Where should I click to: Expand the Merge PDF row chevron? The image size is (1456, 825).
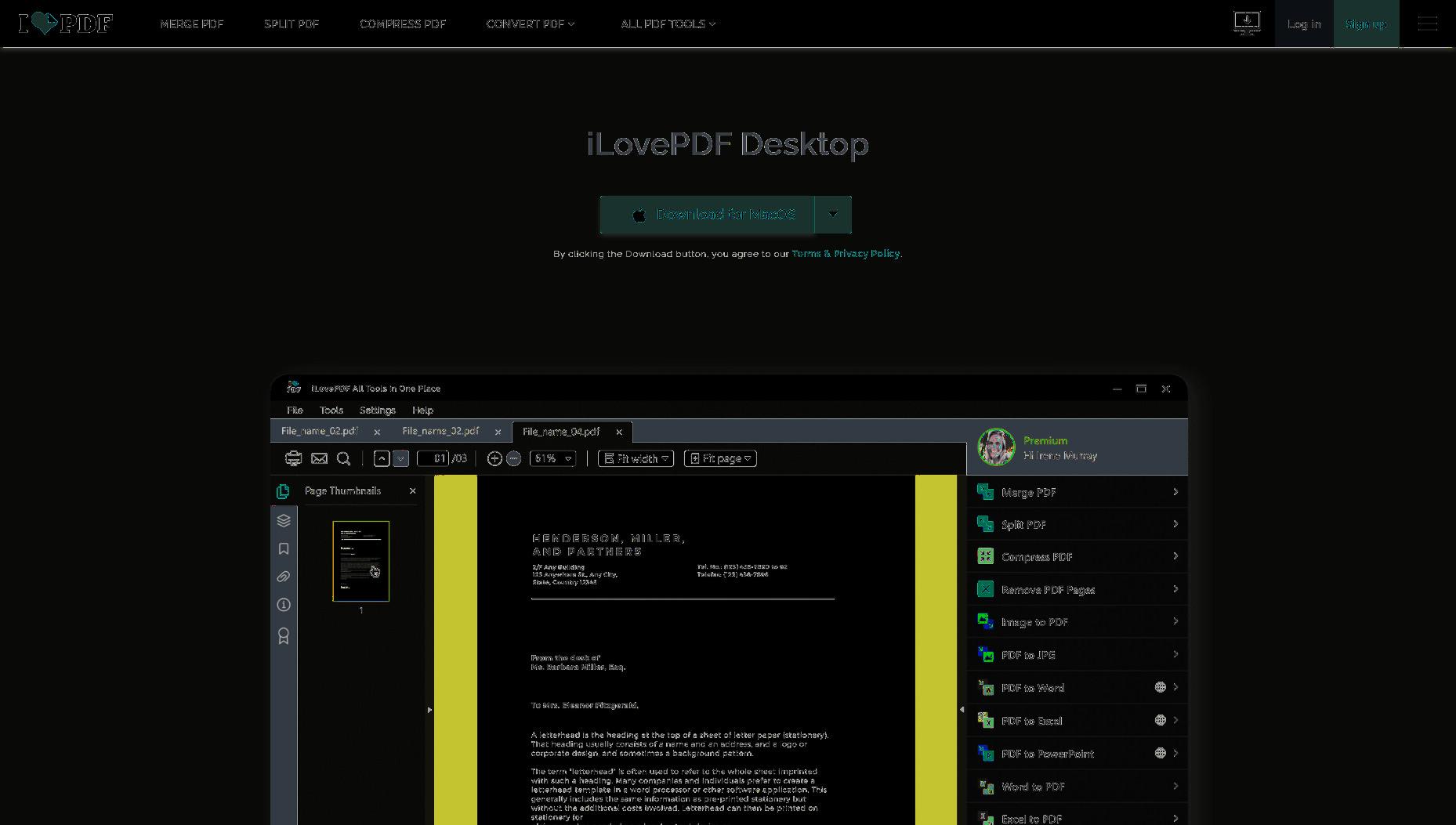(1175, 492)
